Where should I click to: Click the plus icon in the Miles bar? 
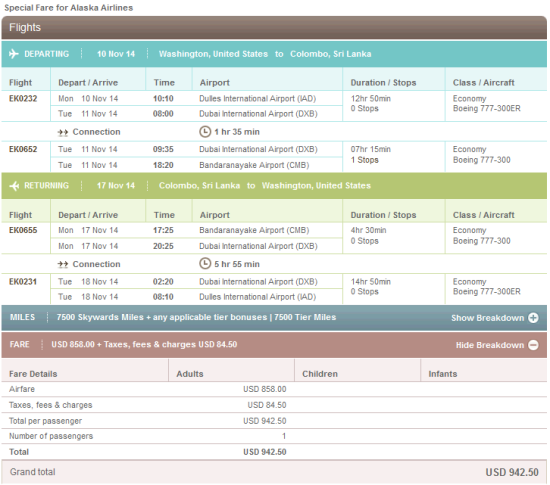click(x=534, y=318)
